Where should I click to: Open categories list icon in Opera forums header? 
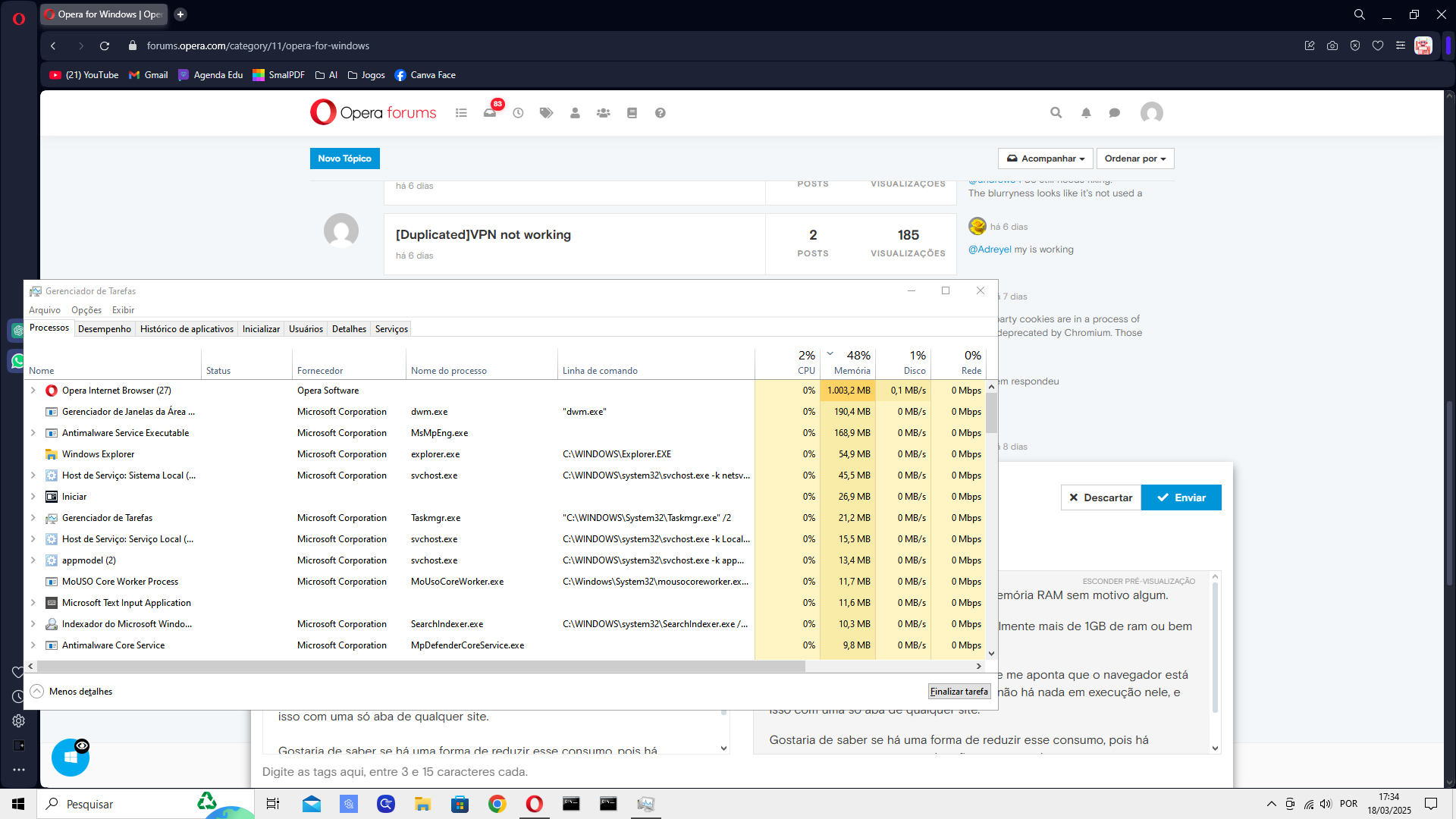pos(461,113)
